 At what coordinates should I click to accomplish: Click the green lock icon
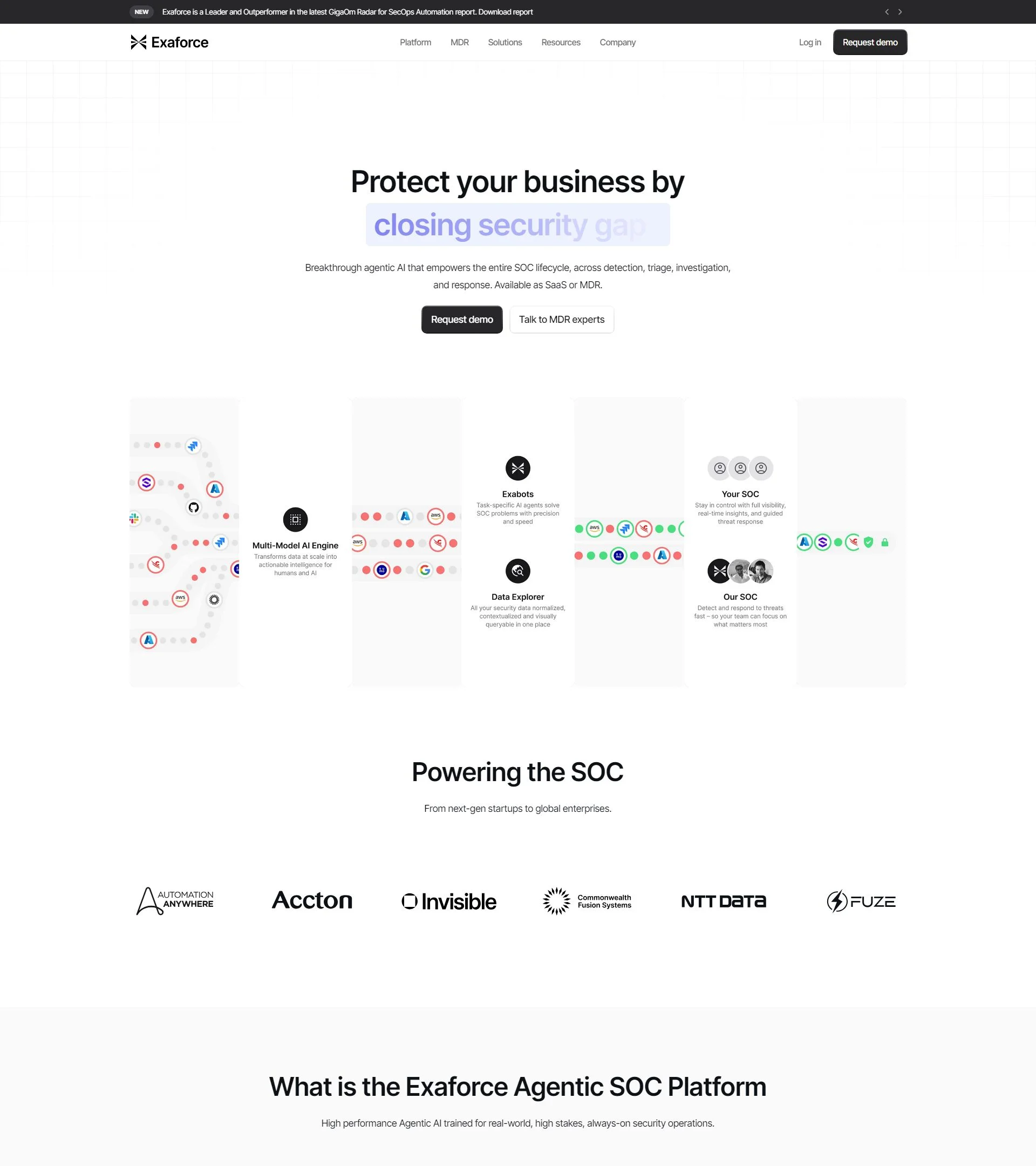(x=885, y=543)
